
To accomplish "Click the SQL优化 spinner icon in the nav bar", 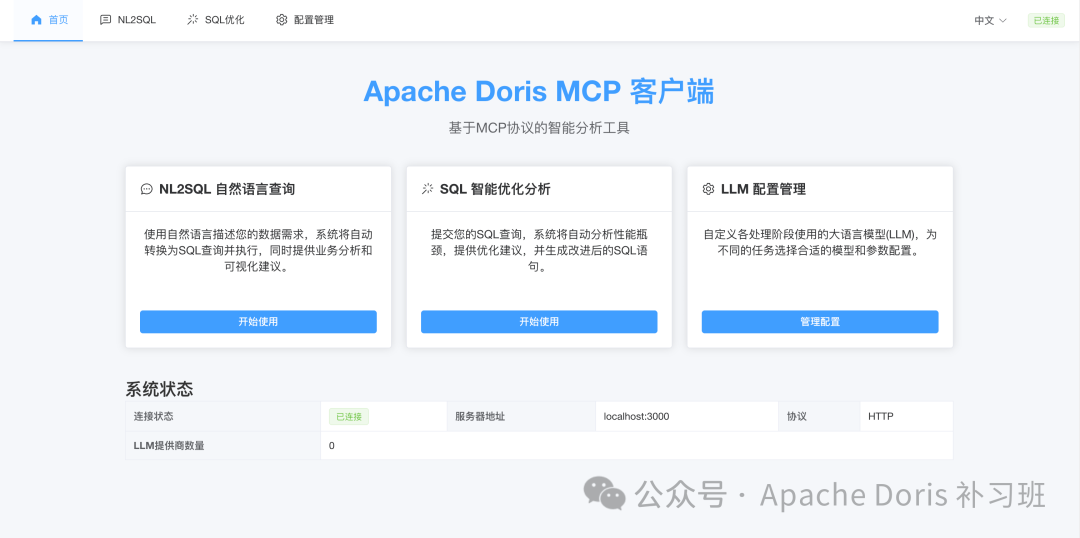I will coord(193,20).
